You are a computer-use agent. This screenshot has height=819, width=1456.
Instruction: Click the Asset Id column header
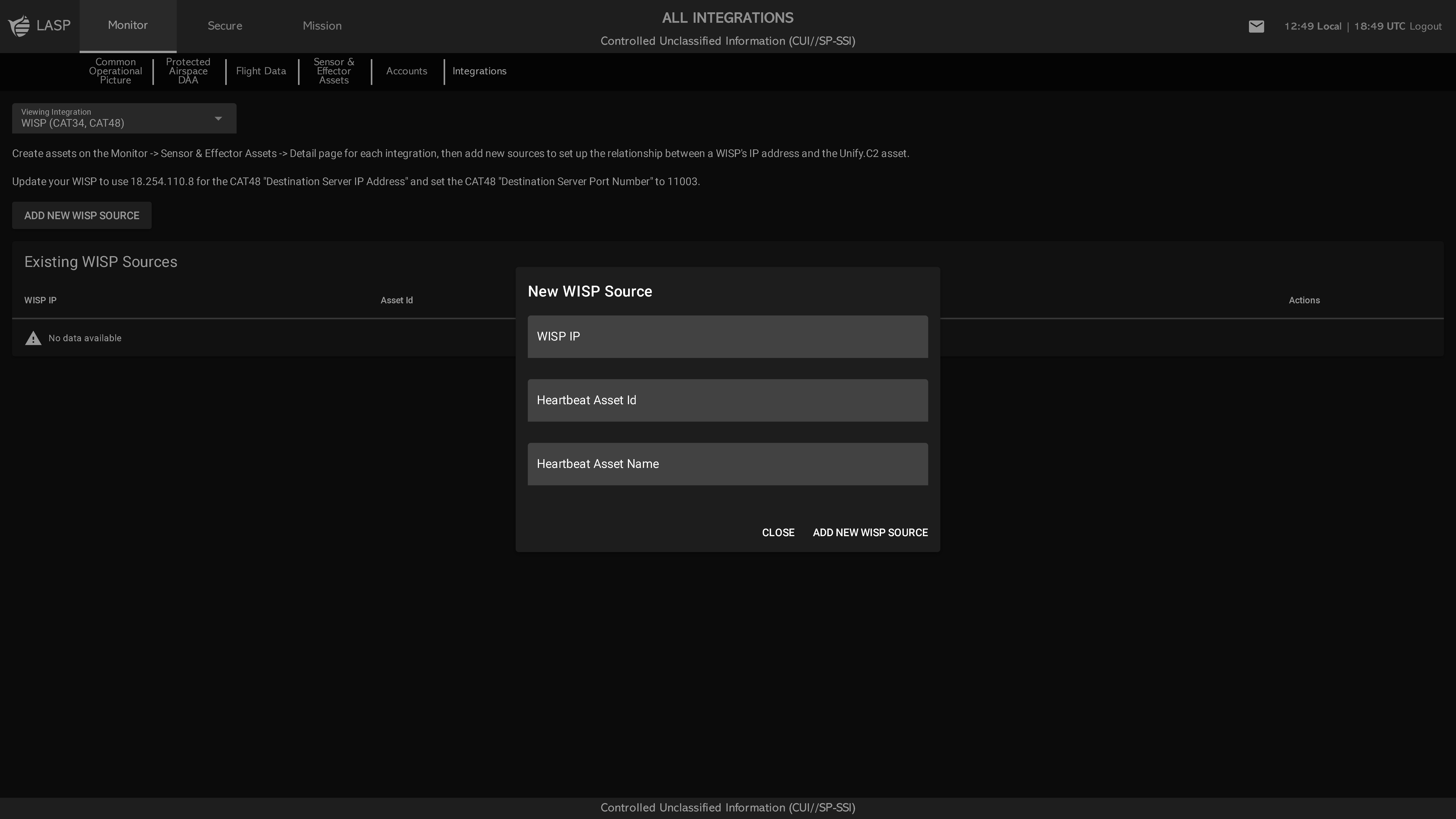point(397,300)
